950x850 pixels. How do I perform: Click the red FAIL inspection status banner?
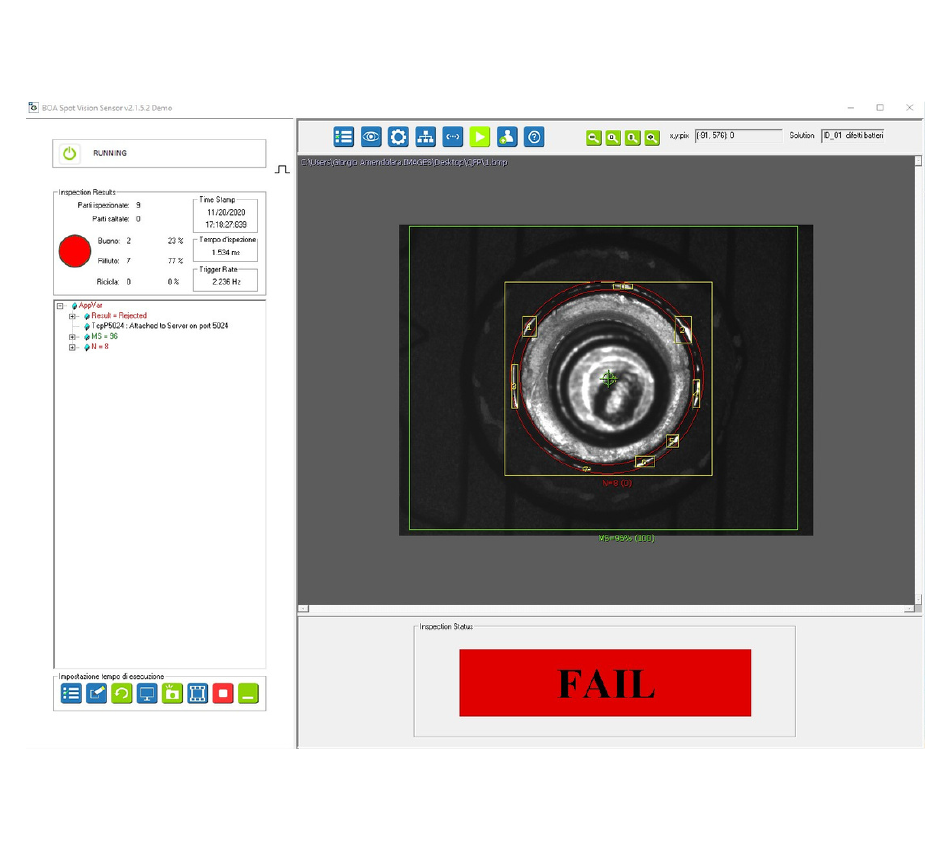[x=605, y=683]
